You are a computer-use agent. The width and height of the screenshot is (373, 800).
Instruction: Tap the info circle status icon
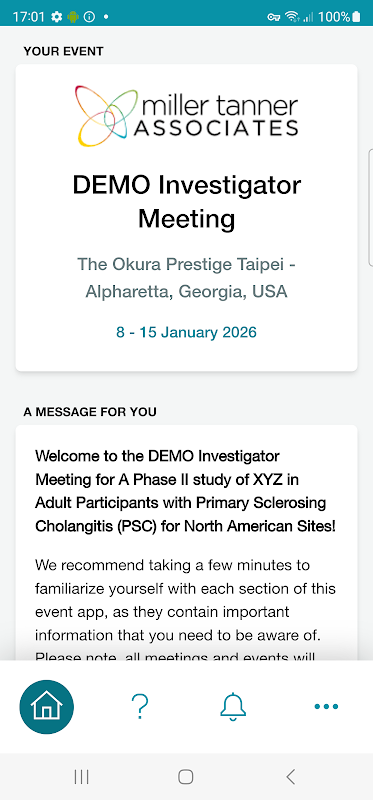(x=89, y=17)
